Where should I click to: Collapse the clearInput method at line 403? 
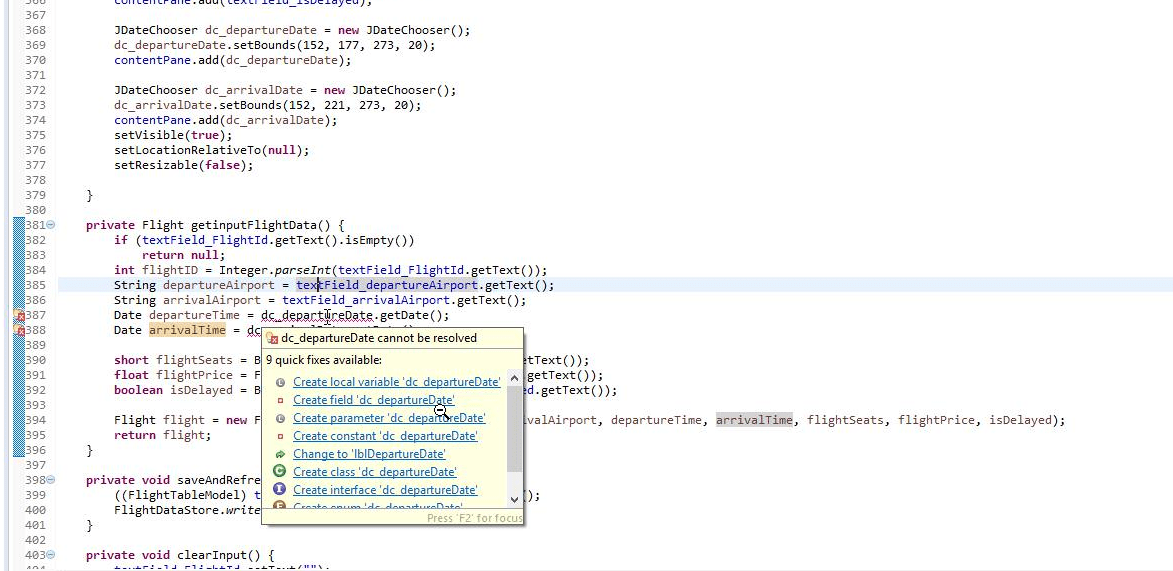[x=51, y=555]
